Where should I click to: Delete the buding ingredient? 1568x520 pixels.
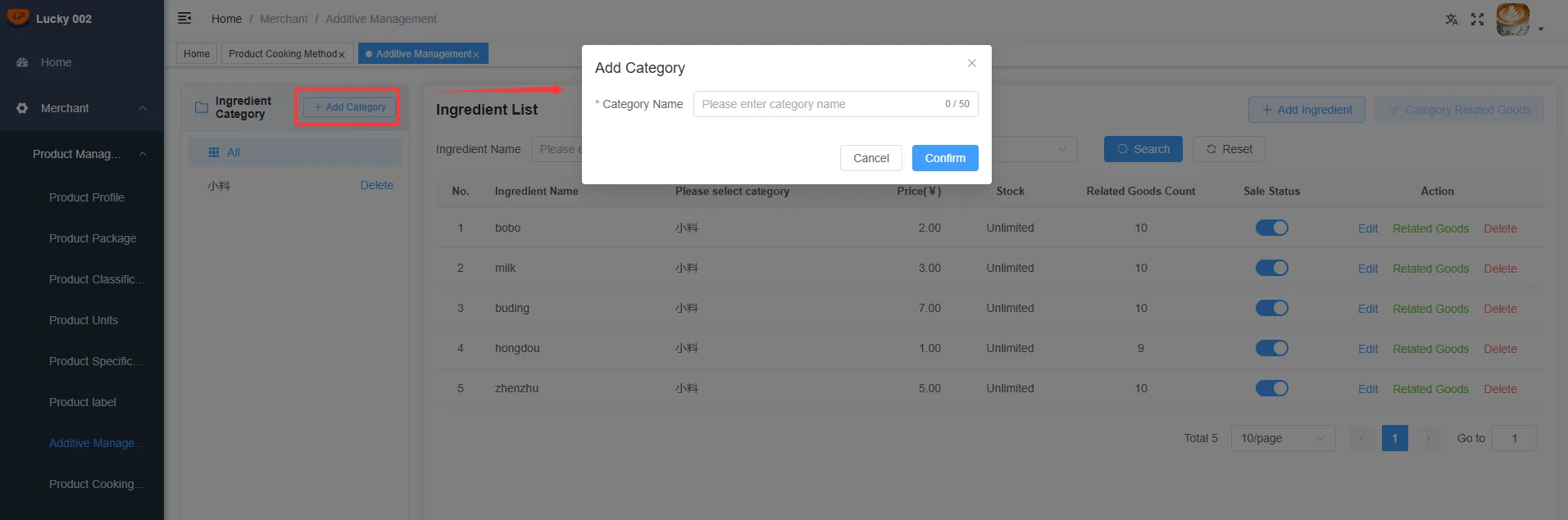pyautogui.click(x=1500, y=309)
